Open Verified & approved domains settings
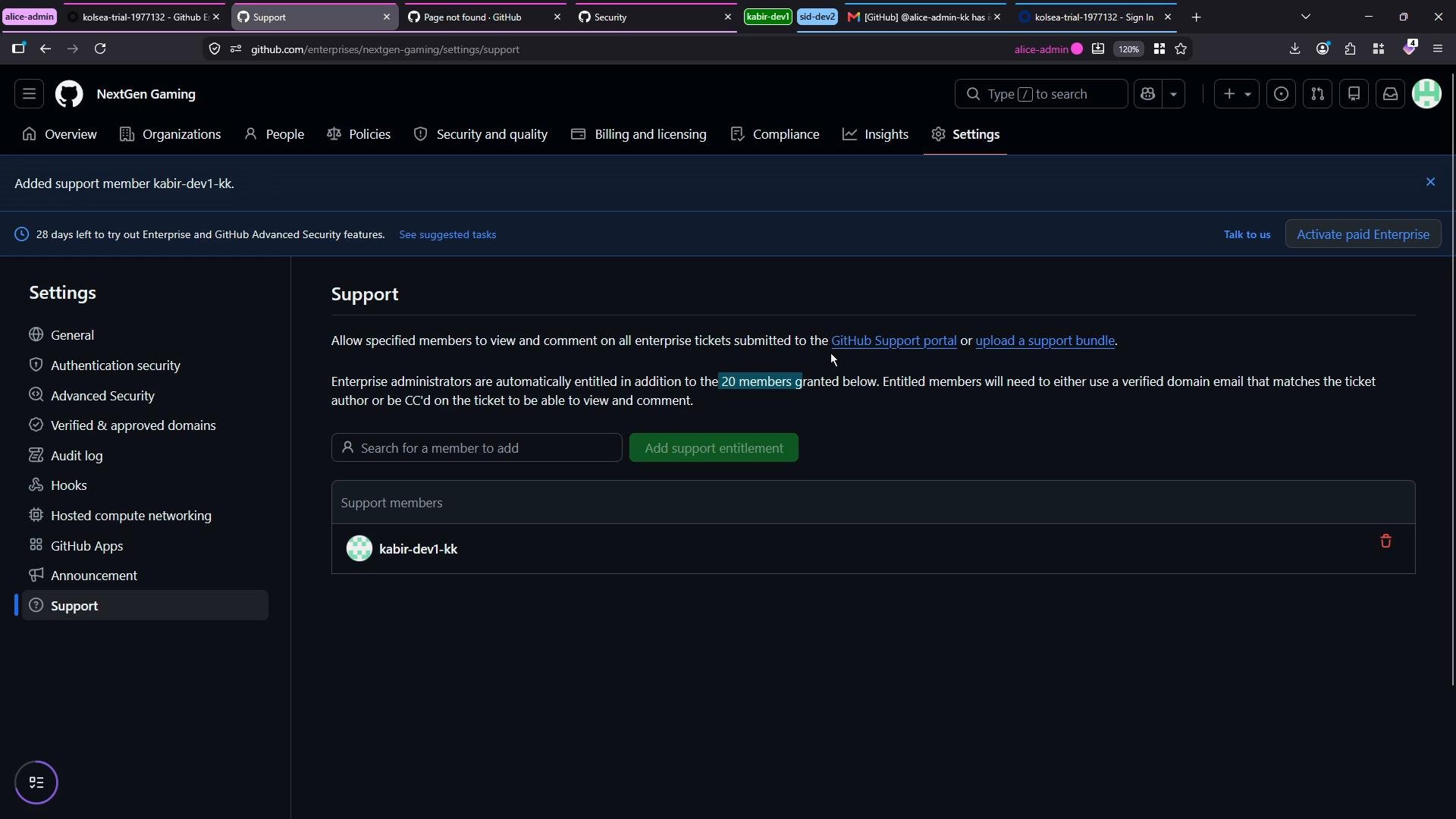This screenshot has height=819, width=1456. click(145, 425)
